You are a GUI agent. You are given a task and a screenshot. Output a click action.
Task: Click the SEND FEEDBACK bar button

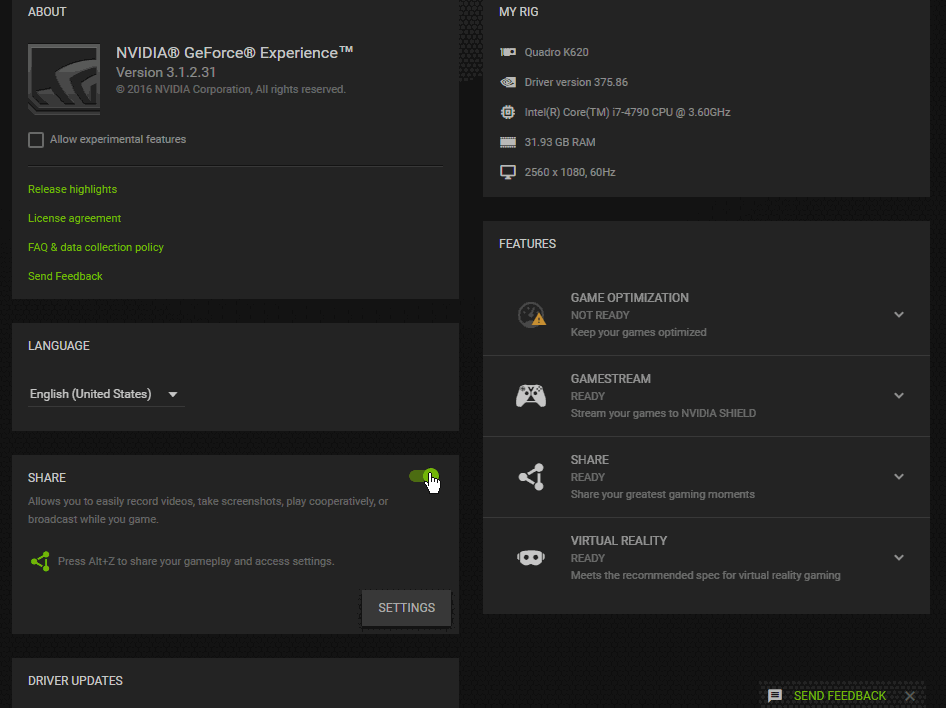839,696
